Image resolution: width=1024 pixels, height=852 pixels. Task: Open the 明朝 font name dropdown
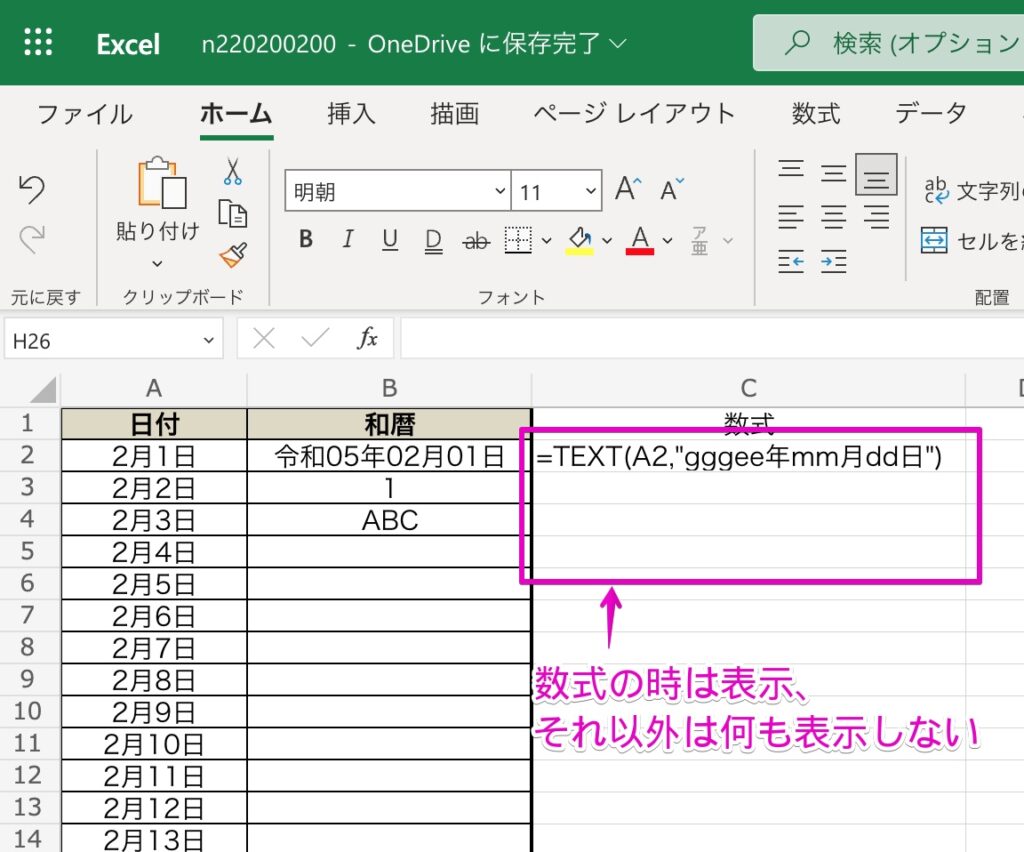500,191
